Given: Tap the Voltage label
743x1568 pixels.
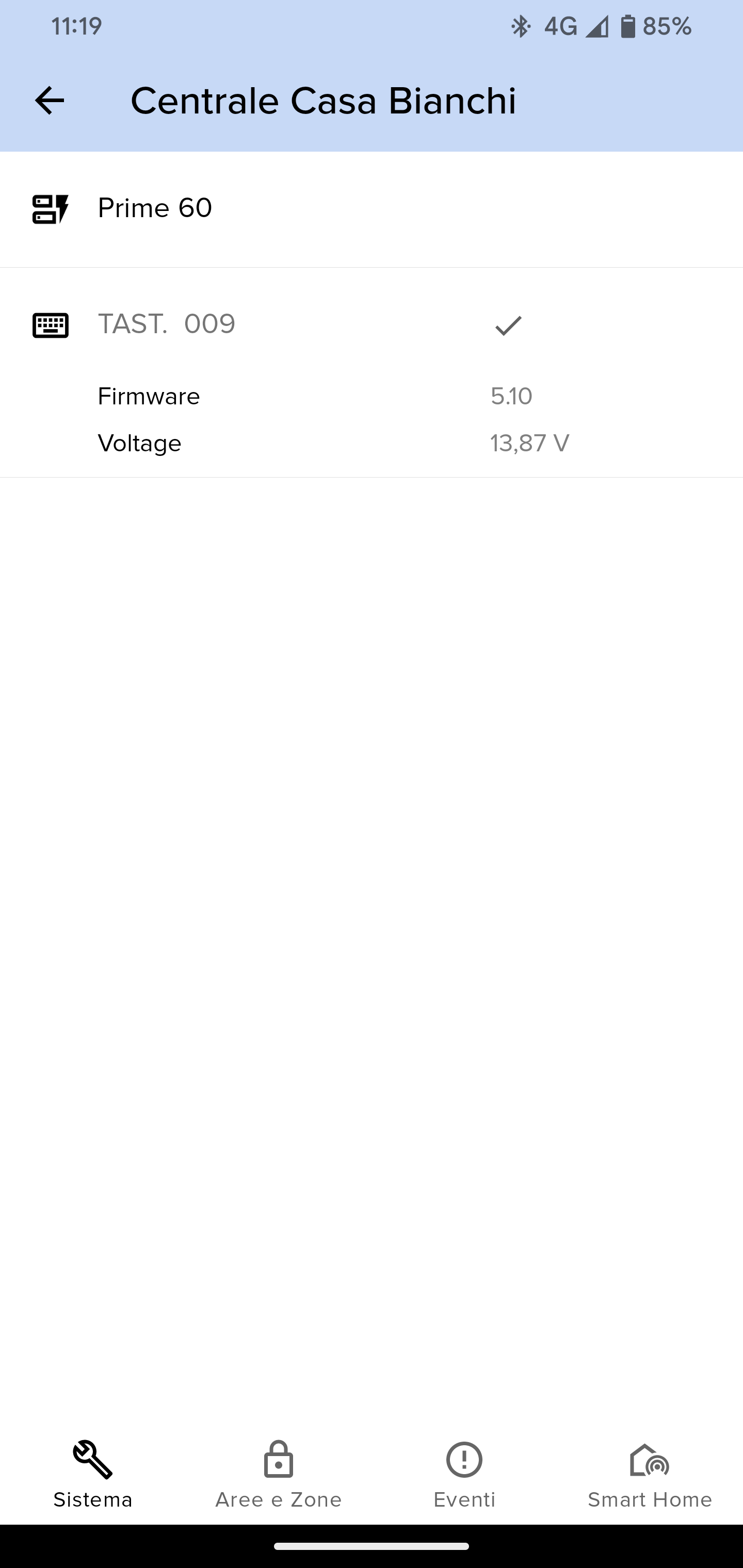Looking at the screenshot, I should click(x=140, y=443).
